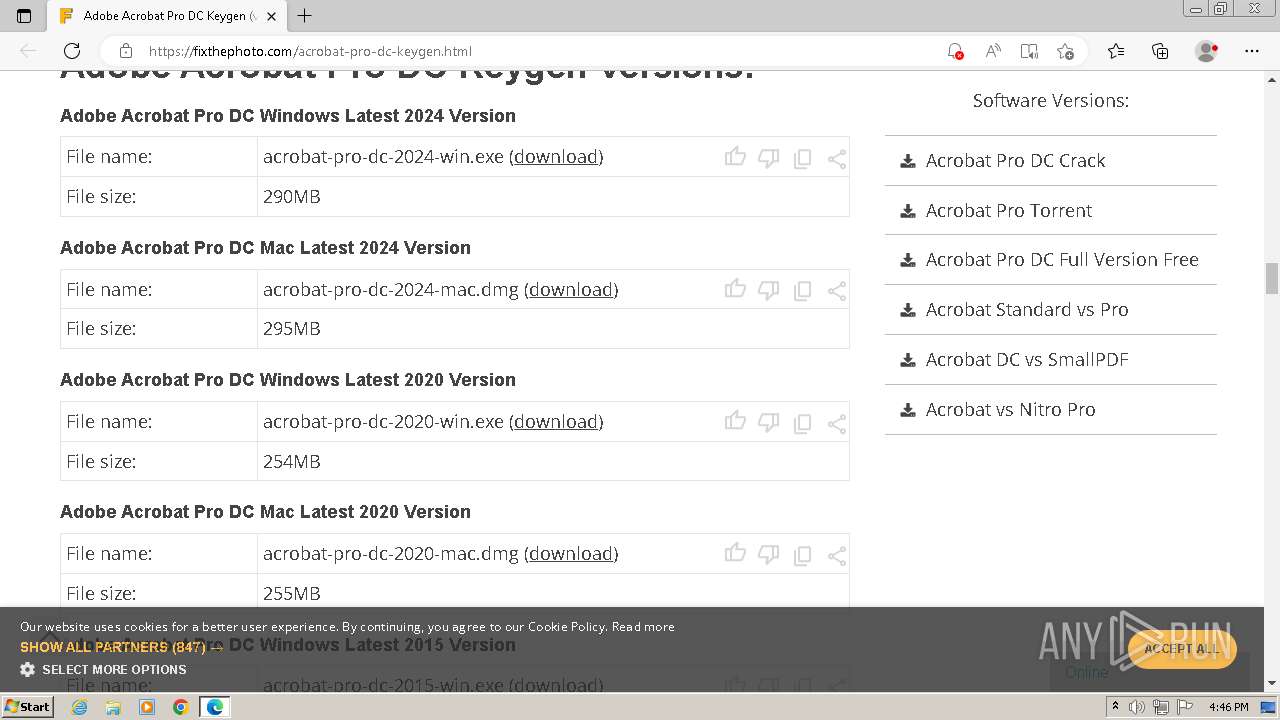1280x720 pixels.
Task: Open the browser profile avatar
Action: pos(1207,51)
